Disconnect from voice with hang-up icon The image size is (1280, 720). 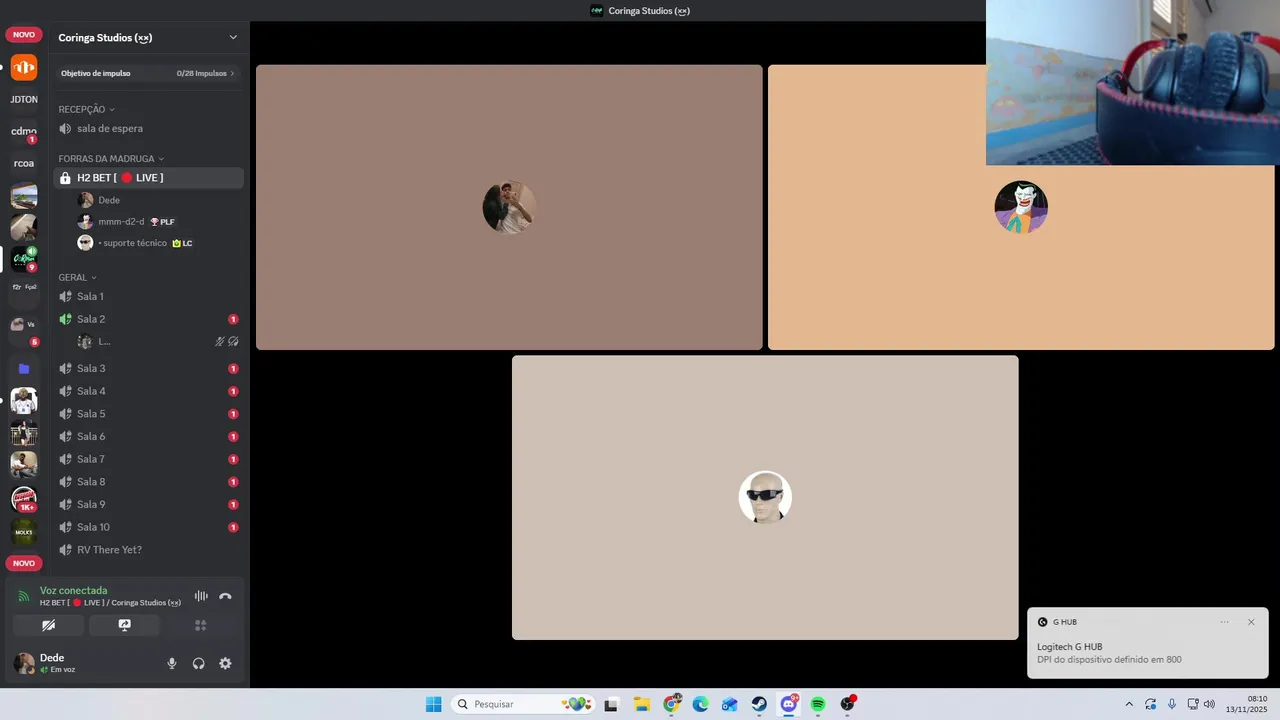[x=225, y=596]
